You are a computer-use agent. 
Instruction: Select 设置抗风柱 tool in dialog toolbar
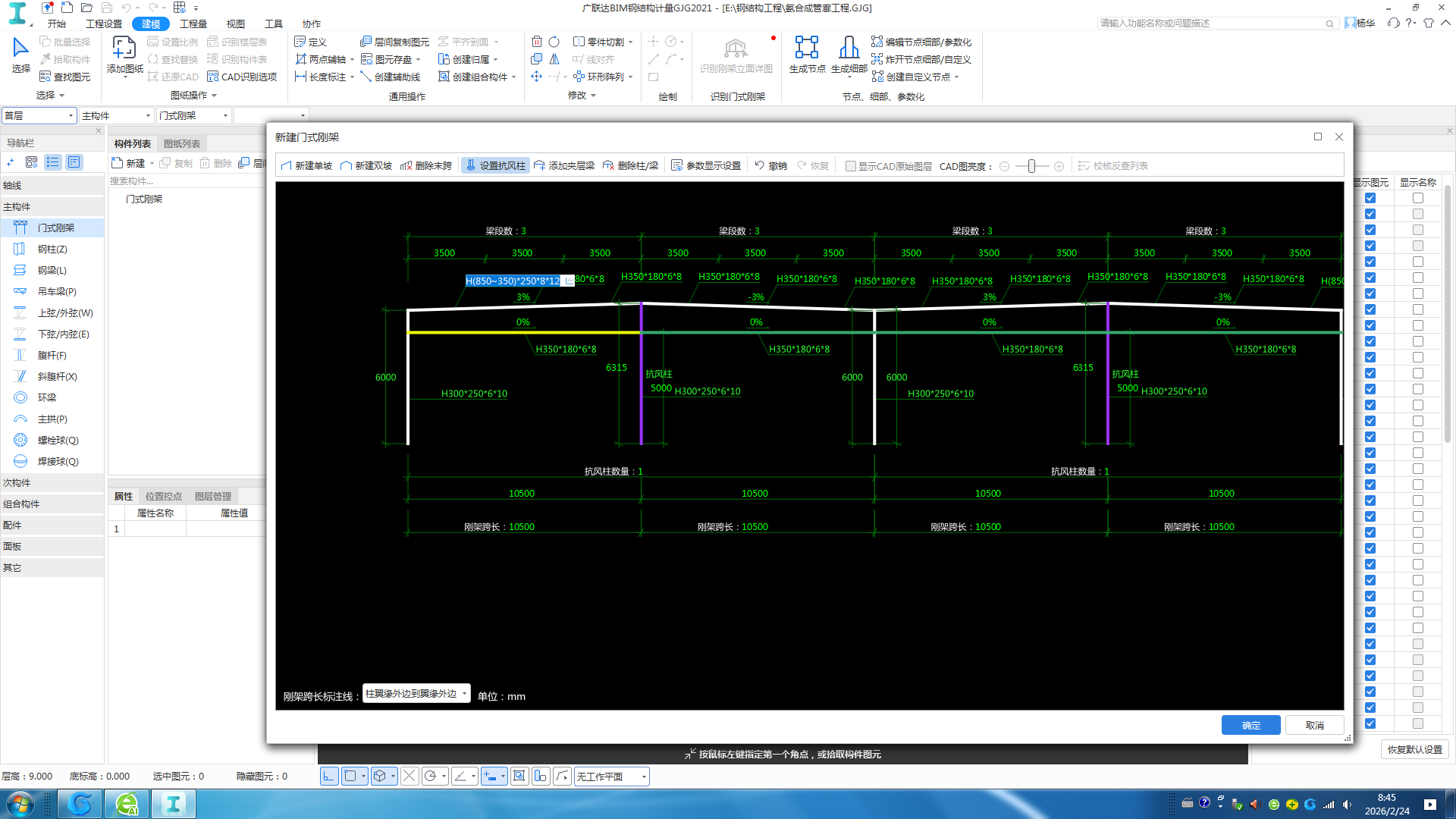[495, 165]
